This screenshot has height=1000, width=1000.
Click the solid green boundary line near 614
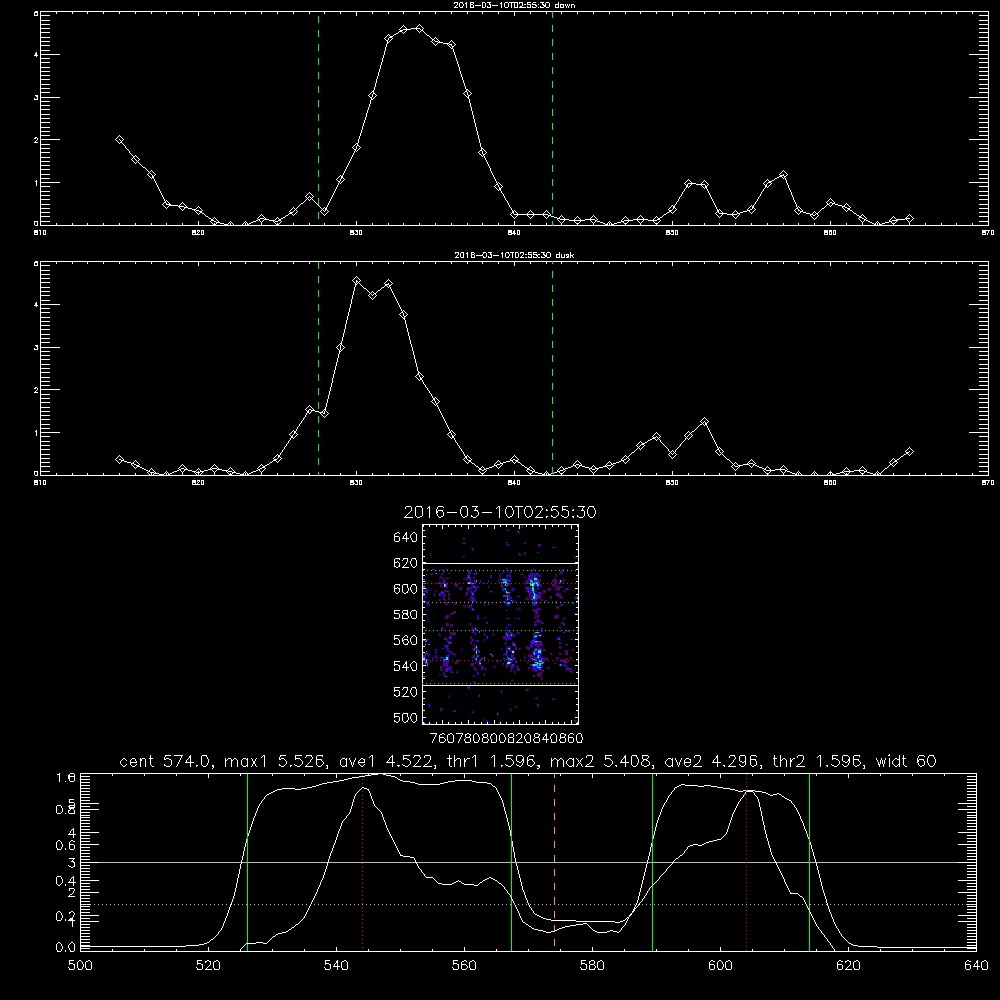click(809, 860)
